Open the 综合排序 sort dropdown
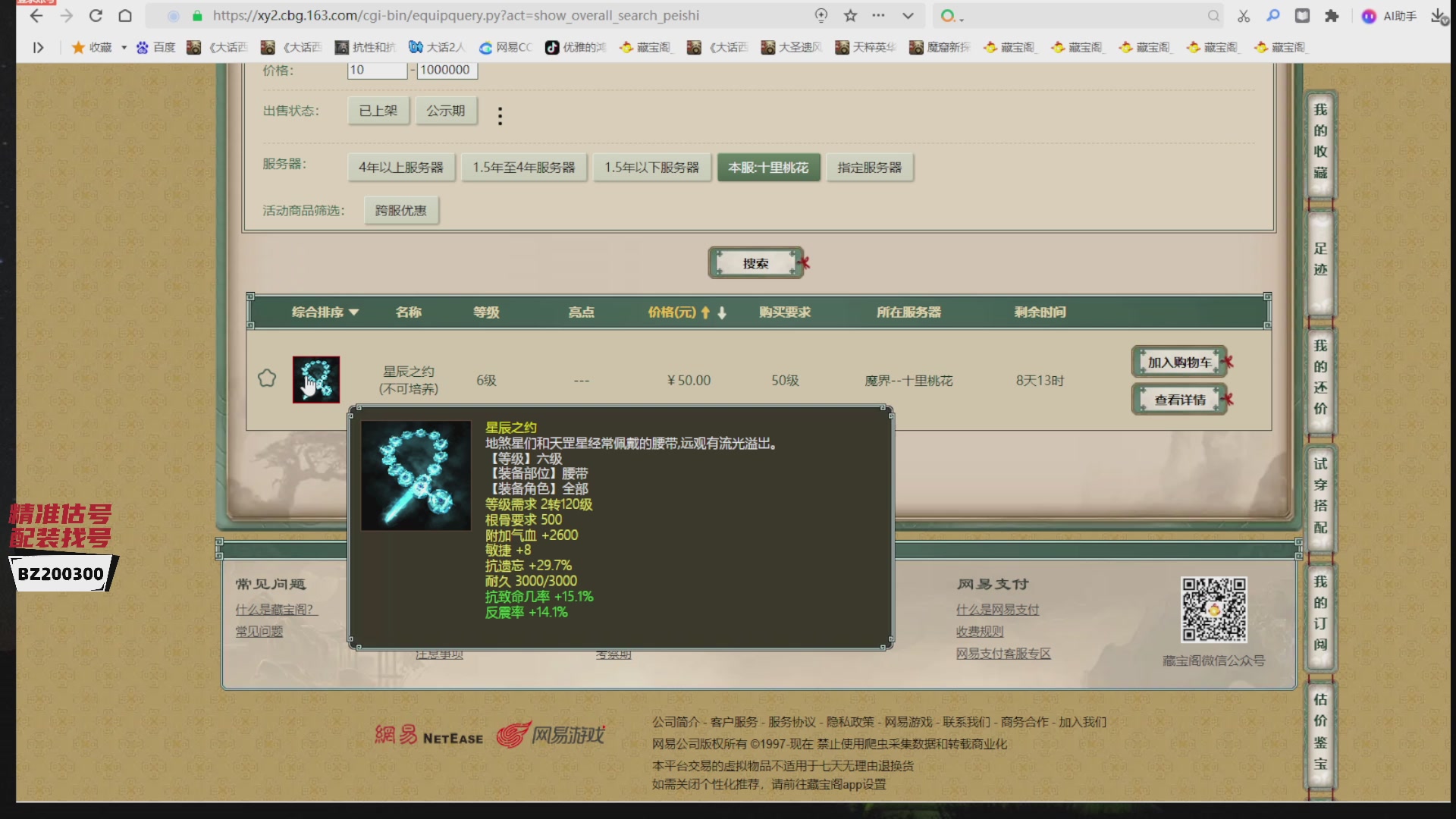This screenshot has height=819, width=1456. tap(325, 312)
